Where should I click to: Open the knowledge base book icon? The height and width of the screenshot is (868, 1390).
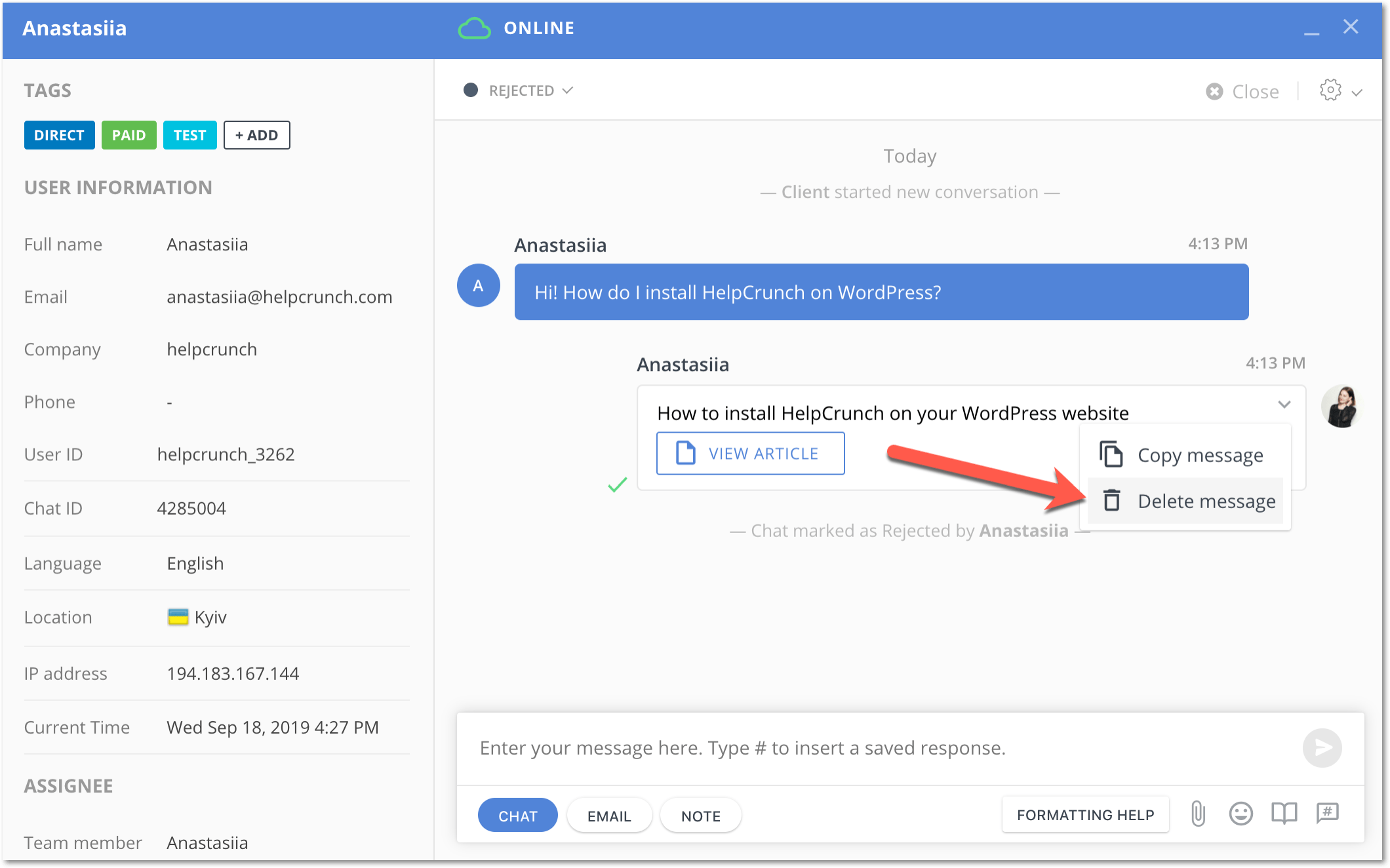1284,814
